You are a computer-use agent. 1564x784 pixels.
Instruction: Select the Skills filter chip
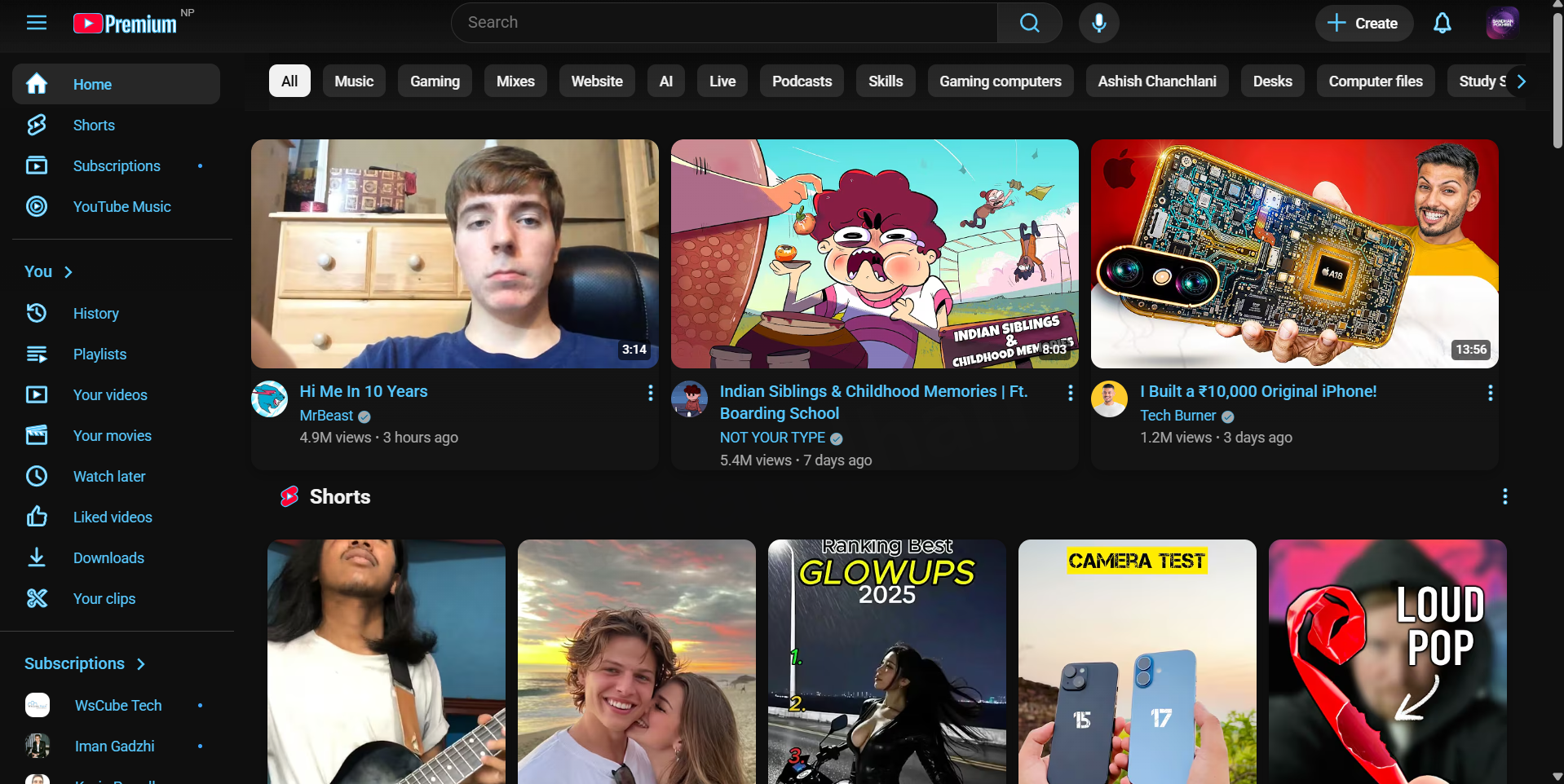[x=886, y=81]
